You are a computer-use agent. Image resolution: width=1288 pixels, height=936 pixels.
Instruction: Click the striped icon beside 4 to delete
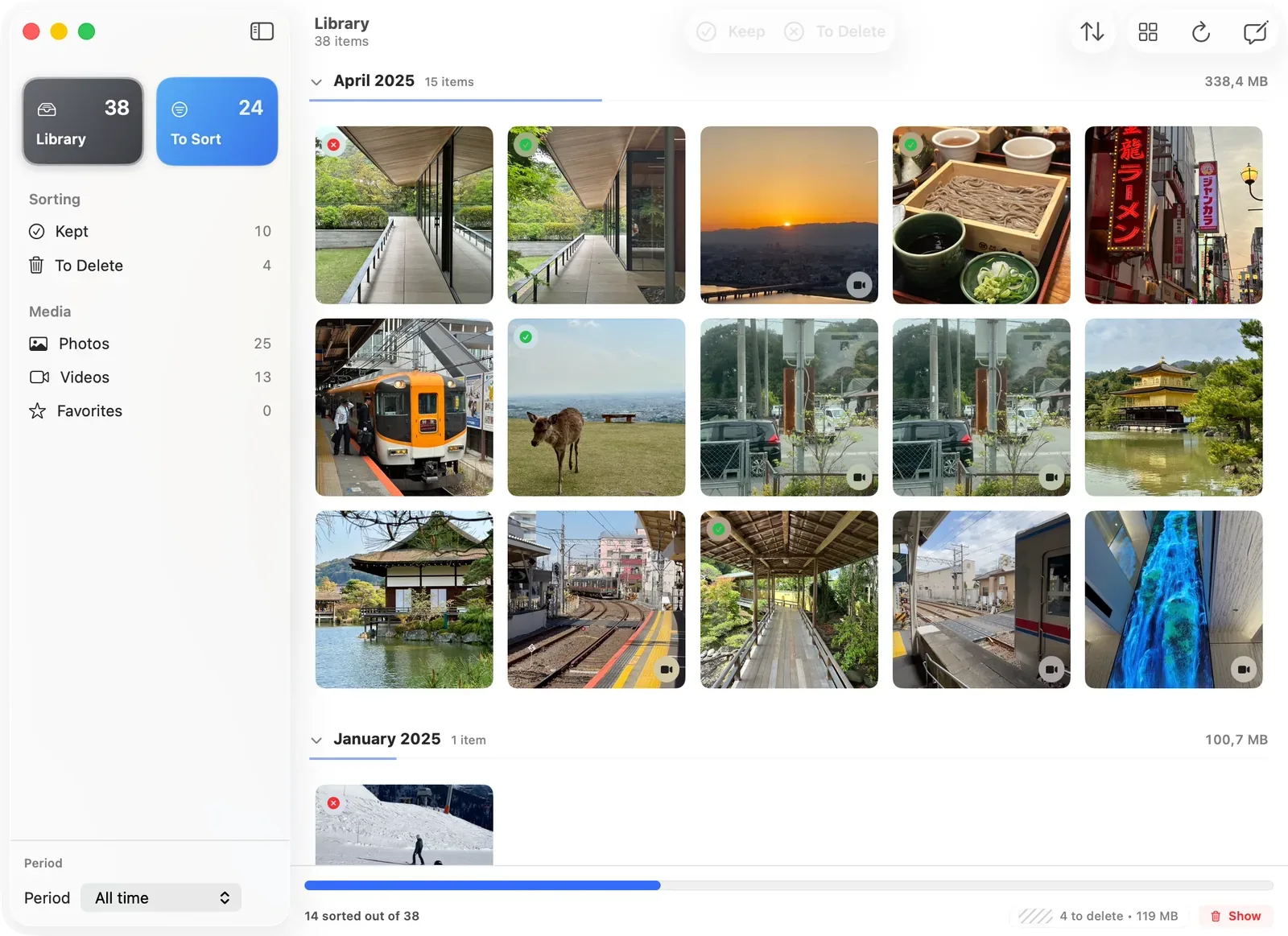1035,916
